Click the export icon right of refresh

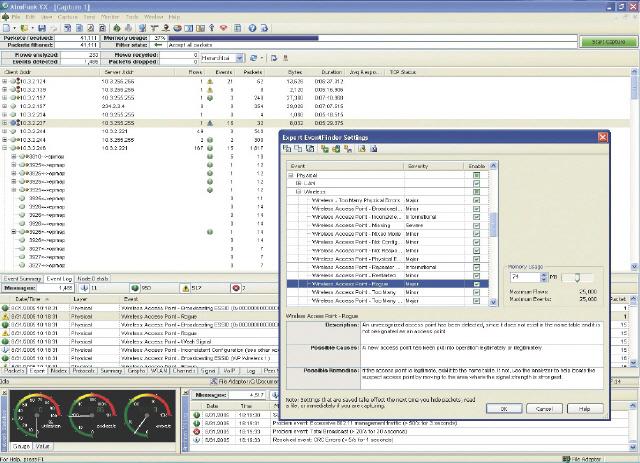tap(274, 58)
